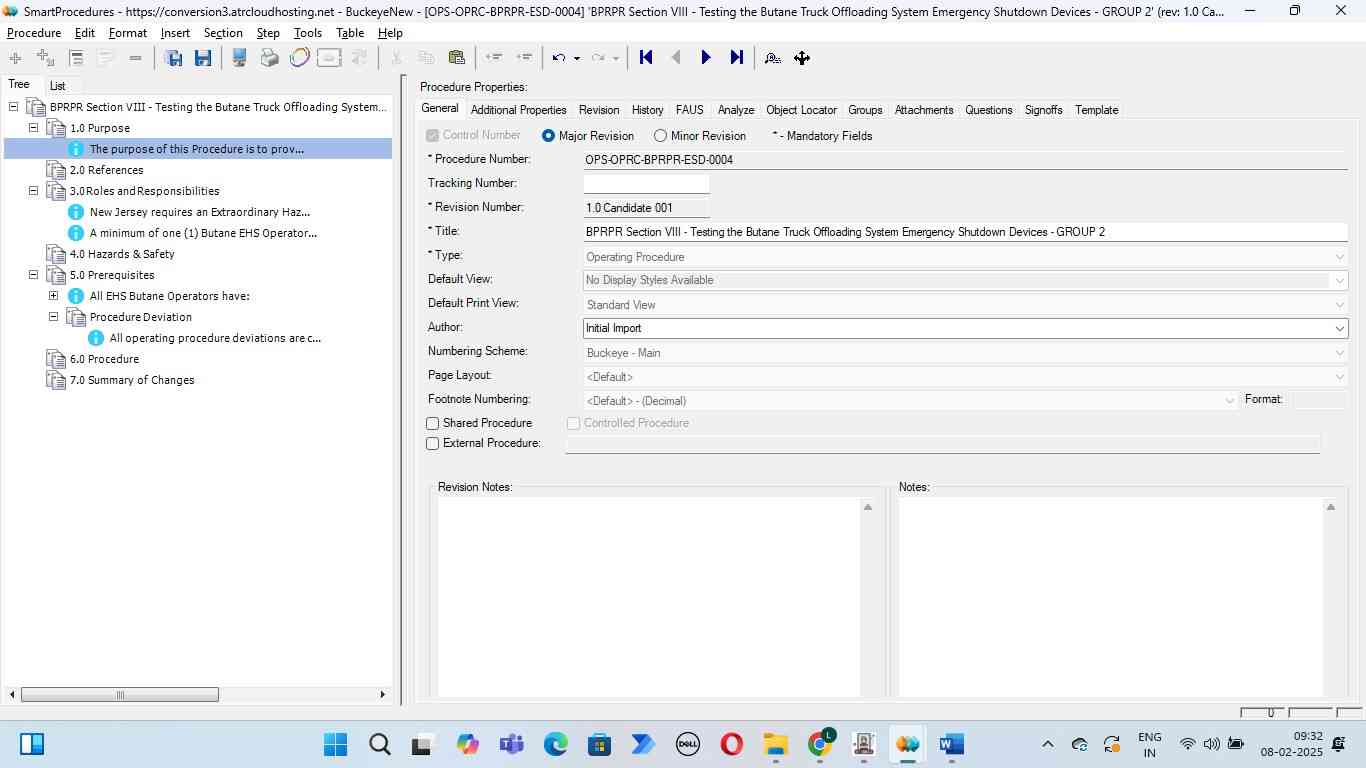Click inside the Notes text area
The height and width of the screenshot is (768, 1366).
(1110, 597)
